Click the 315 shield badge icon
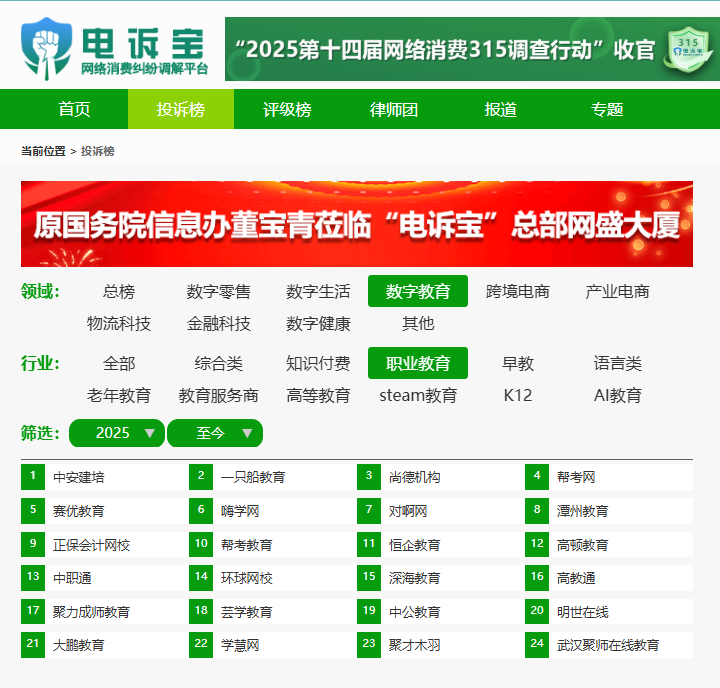 685,48
